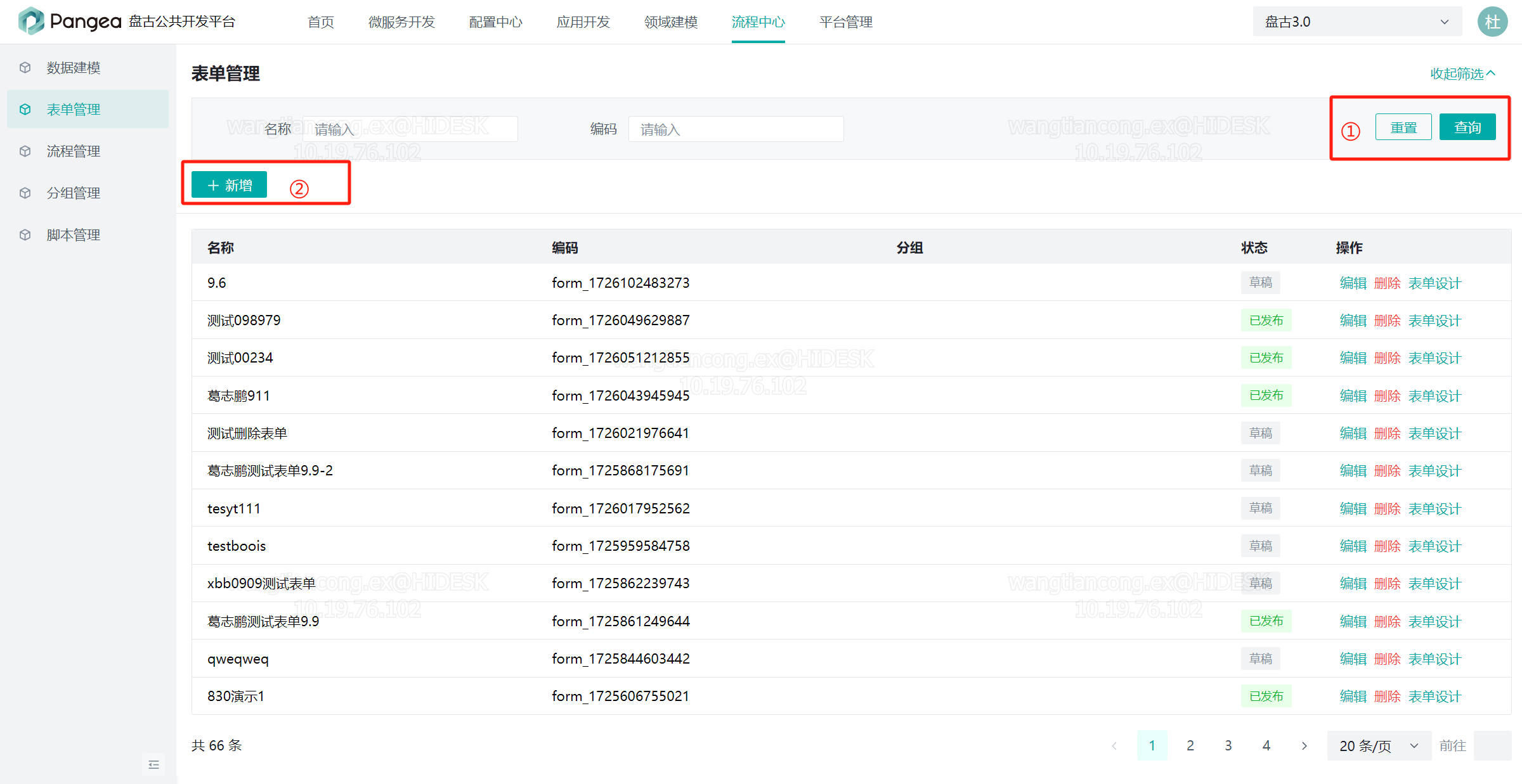Viewport: 1522px width, 784px height.
Task: Click 编辑 for row 9.6
Action: tap(1353, 283)
